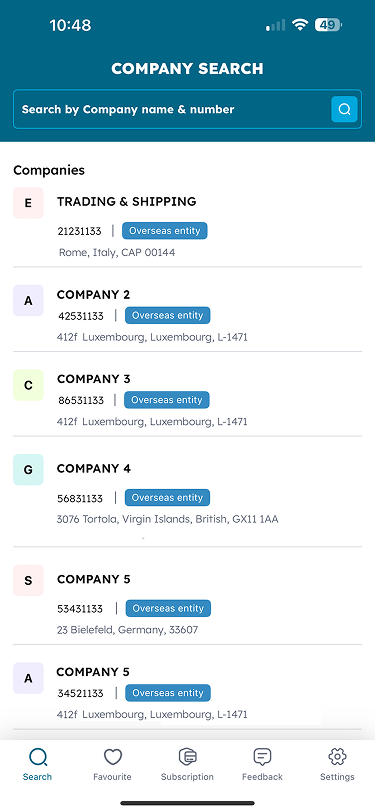
Task: Select the Search tab in the bottom bar
Action: (37, 764)
